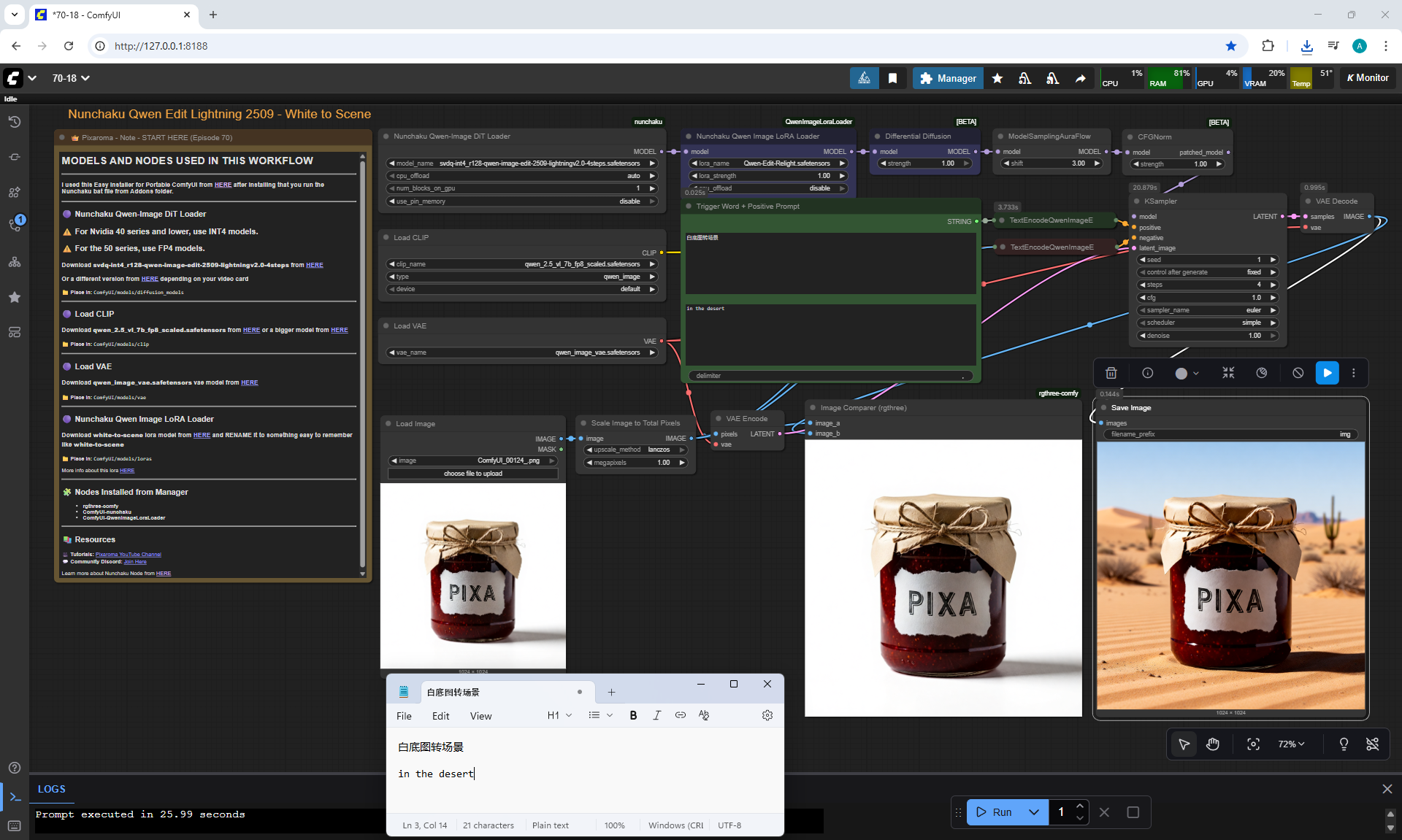Delete selected node with trash icon
Image resolution: width=1402 pixels, height=840 pixels.
(1111, 373)
